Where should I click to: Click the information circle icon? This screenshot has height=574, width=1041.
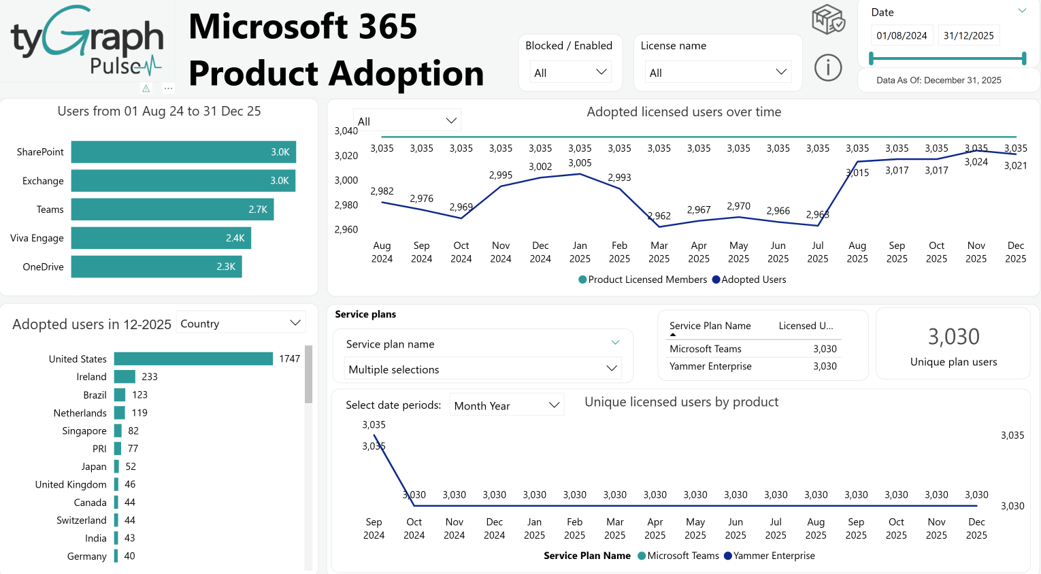point(827,68)
